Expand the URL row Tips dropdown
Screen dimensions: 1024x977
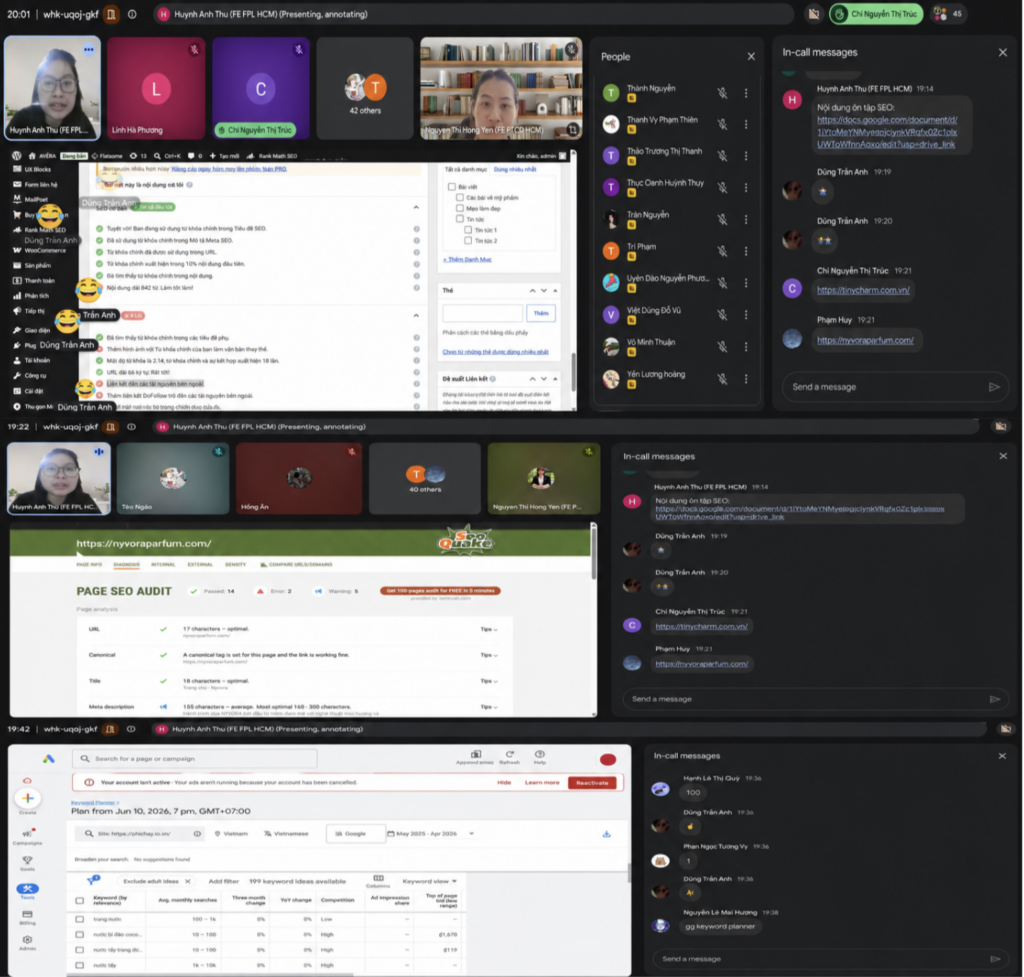tap(489, 630)
